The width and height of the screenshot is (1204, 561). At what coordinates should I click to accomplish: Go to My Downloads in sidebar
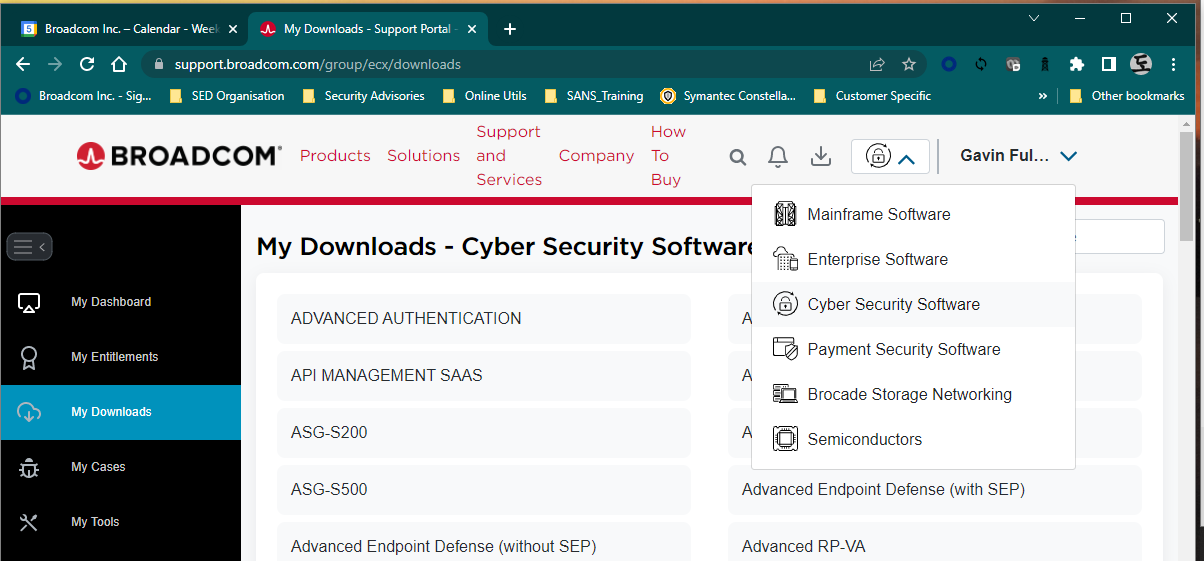point(121,412)
